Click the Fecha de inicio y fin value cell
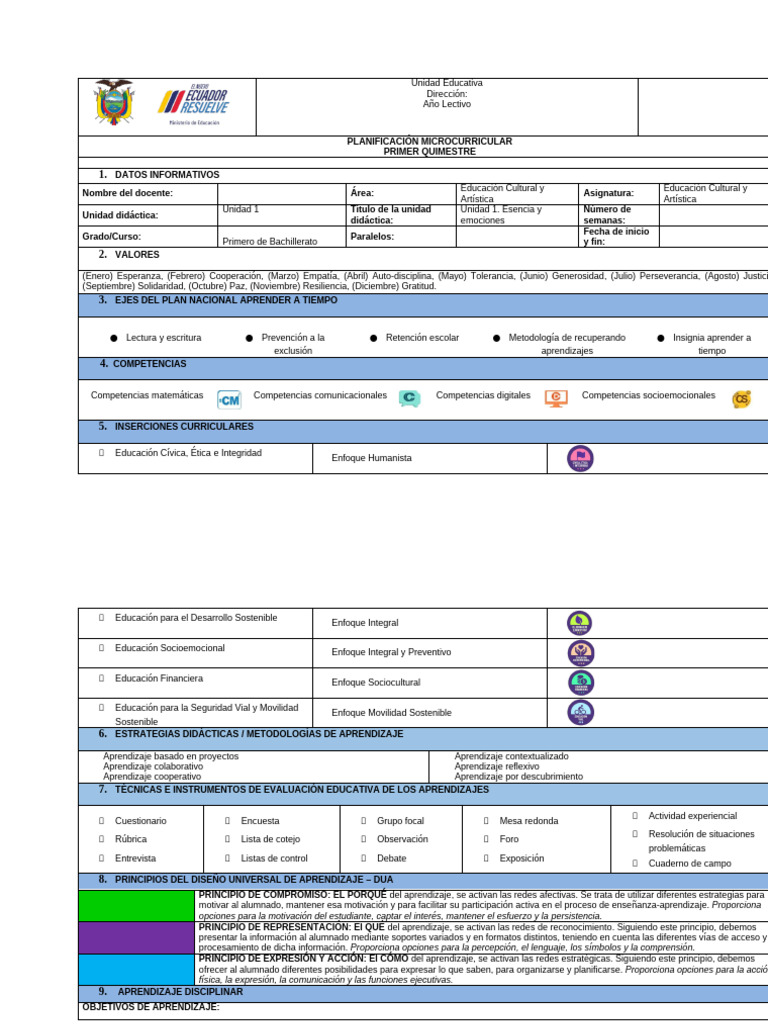 (x=714, y=236)
